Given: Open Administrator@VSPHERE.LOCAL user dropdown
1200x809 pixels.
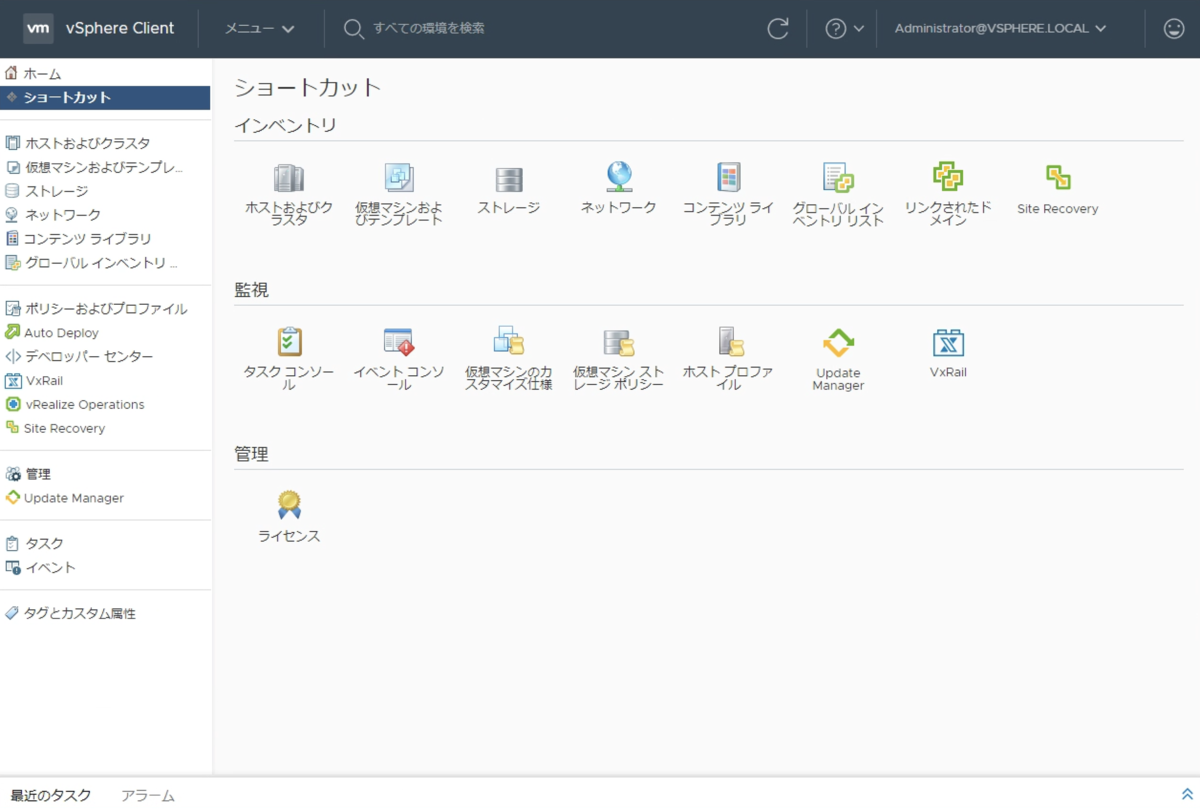Looking at the screenshot, I should click(x=1001, y=29).
